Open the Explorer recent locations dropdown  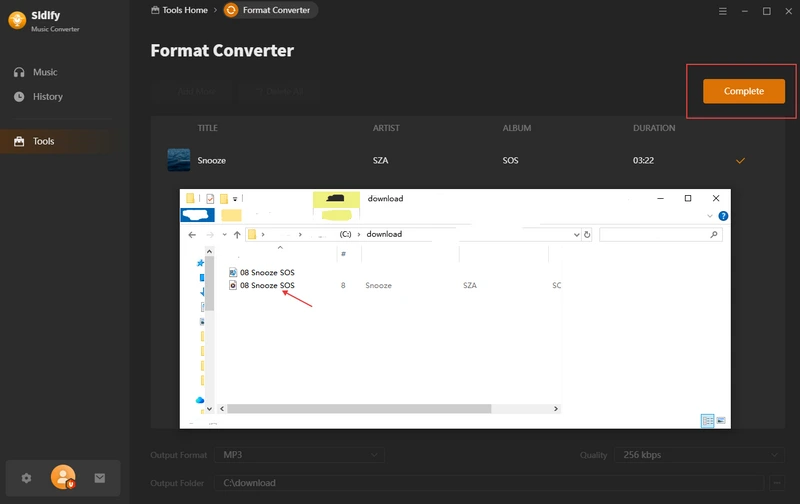coord(224,235)
